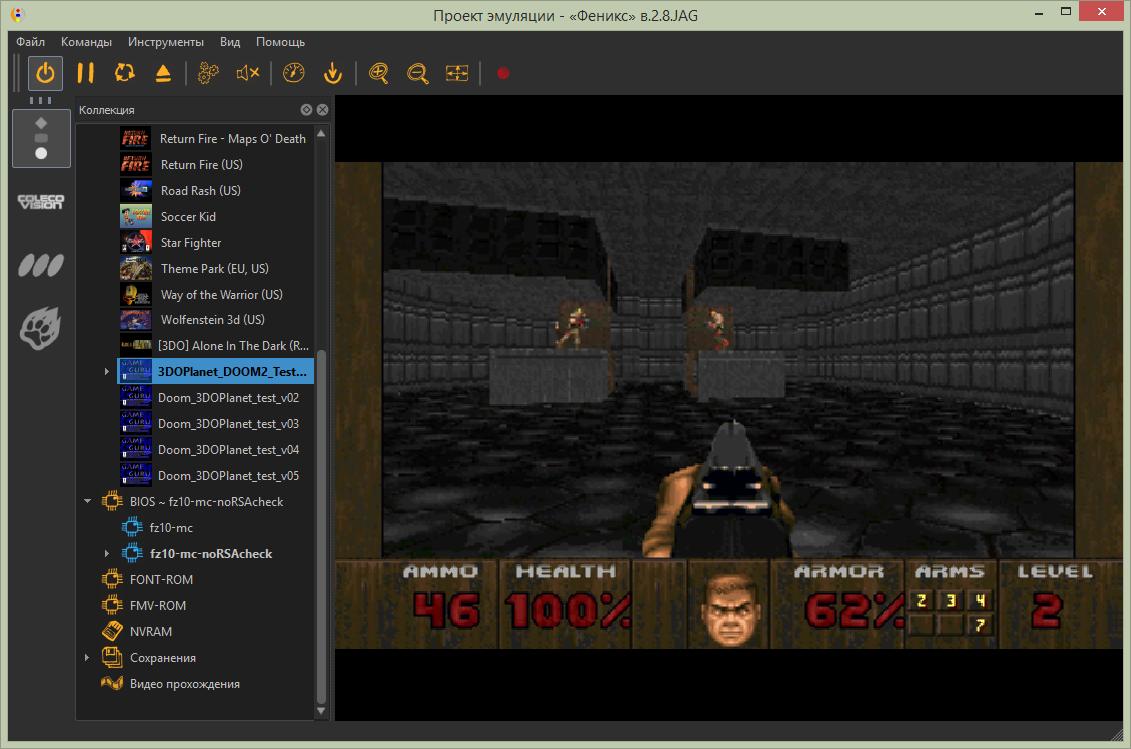Click the fz10-mc-noRSAcheck chip icon
Screen dimensions: 1131x749
click(x=132, y=553)
